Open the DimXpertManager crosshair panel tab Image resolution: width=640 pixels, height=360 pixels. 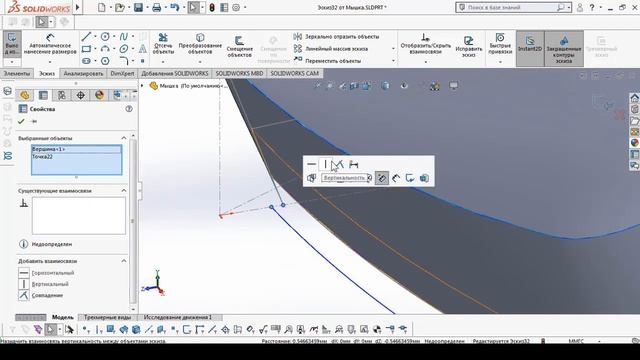pos(80,95)
